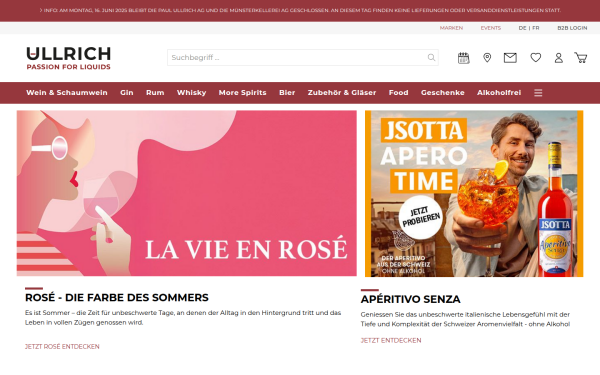Click the info banner about 16. Juni closure
The image size is (600, 375).
pos(300,10)
